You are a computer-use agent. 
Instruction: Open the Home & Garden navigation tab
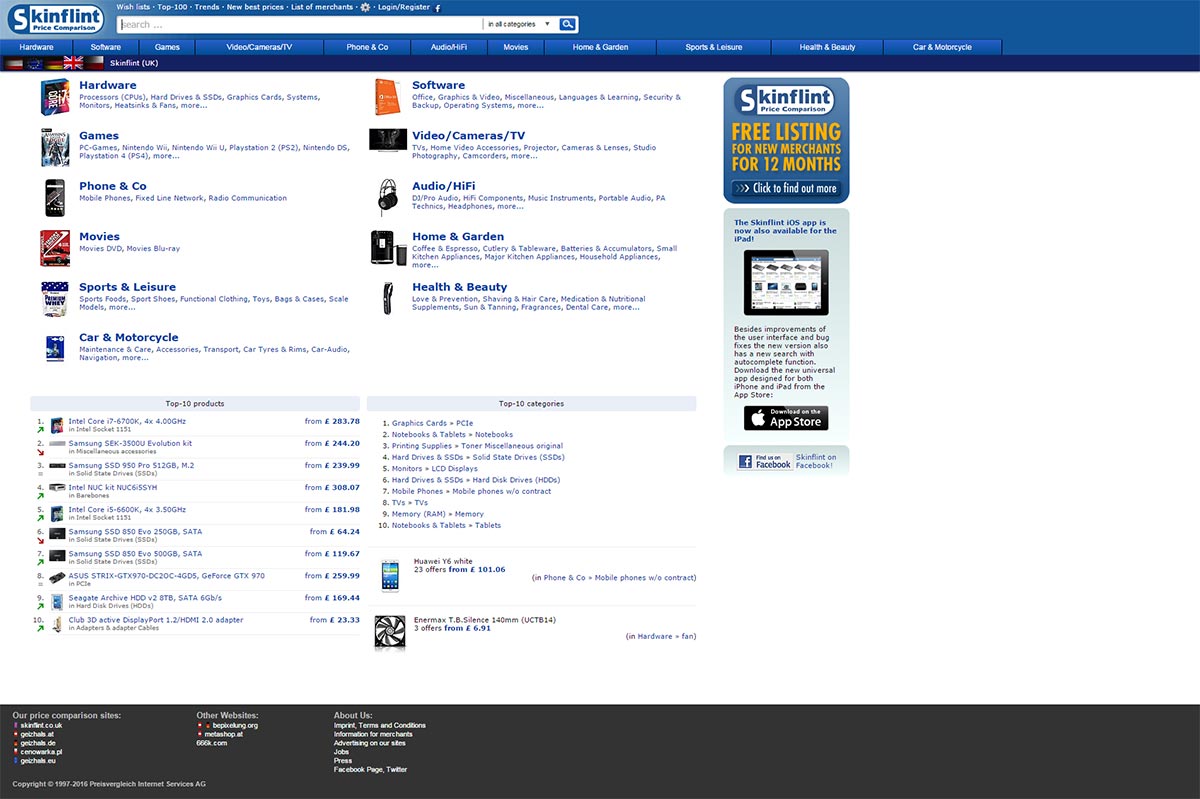[601, 47]
